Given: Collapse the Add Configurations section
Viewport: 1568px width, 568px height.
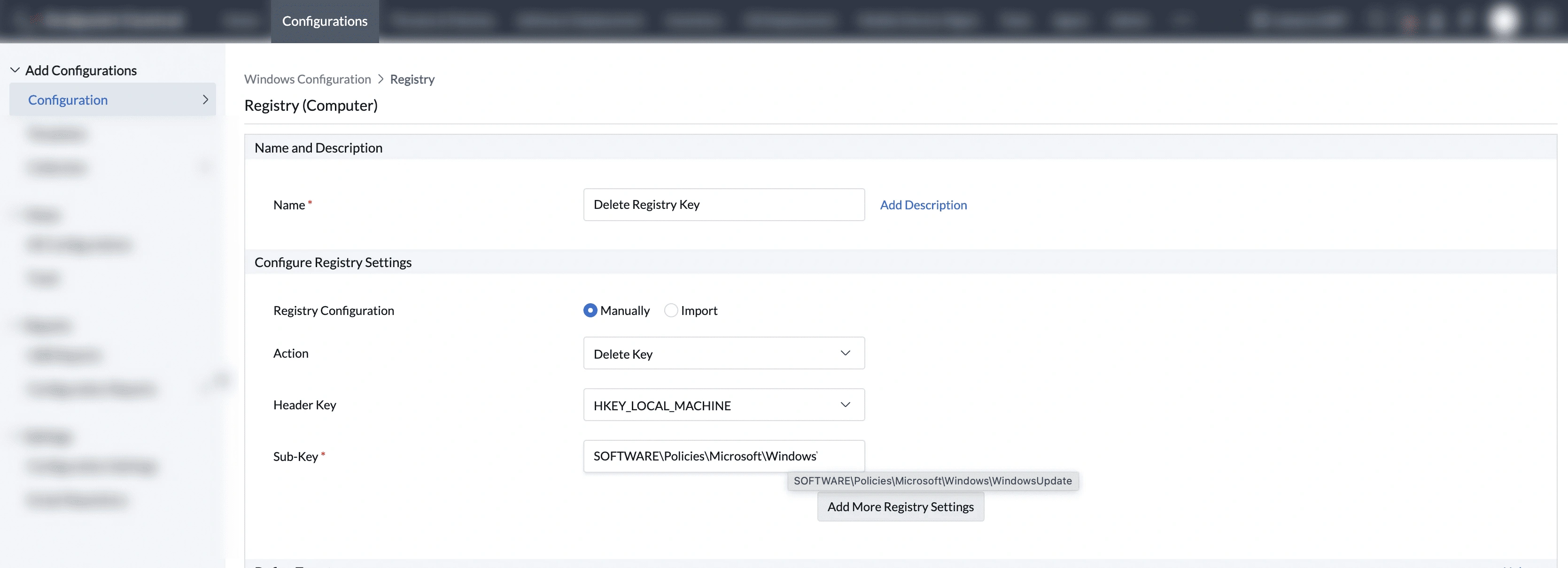Looking at the screenshot, I should pos(15,70).
